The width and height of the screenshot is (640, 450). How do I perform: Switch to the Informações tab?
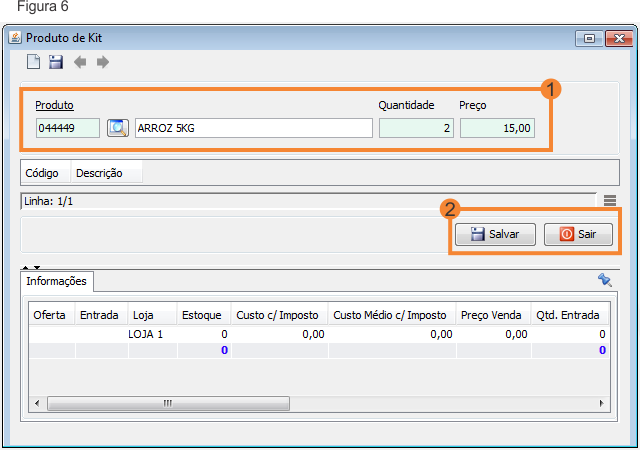click(x=57, y=282)
